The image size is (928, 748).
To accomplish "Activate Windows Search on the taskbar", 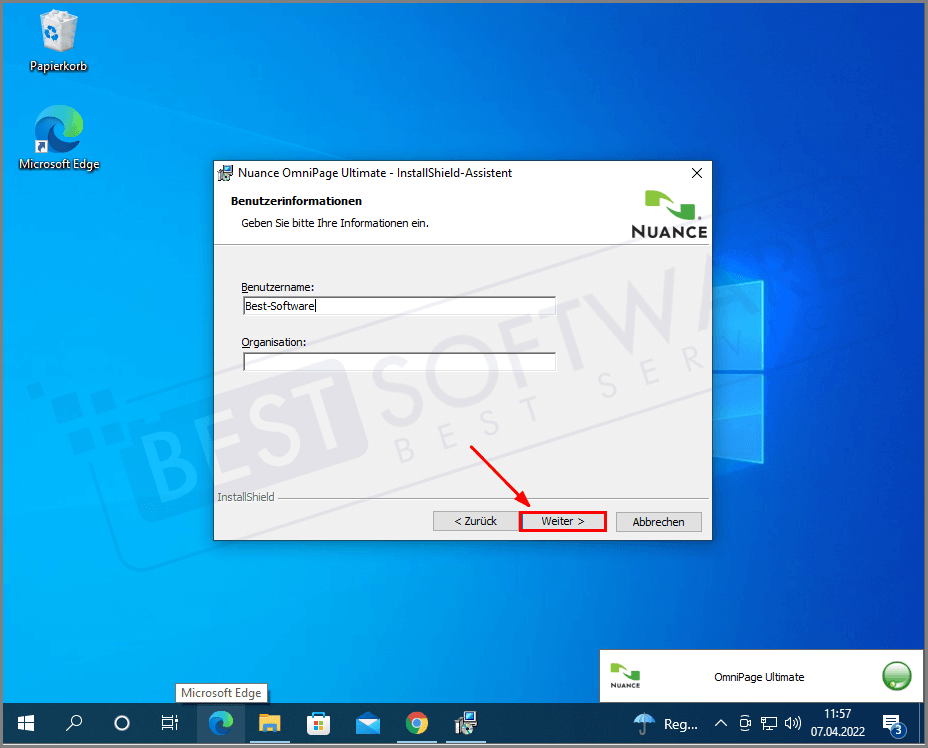I will (x=74, y=723).
